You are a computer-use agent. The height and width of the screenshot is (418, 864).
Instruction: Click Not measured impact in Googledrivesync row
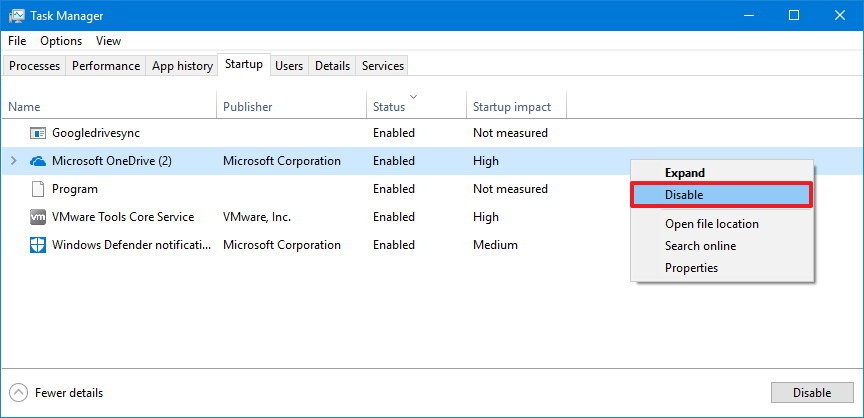click(x=510, y=133)
